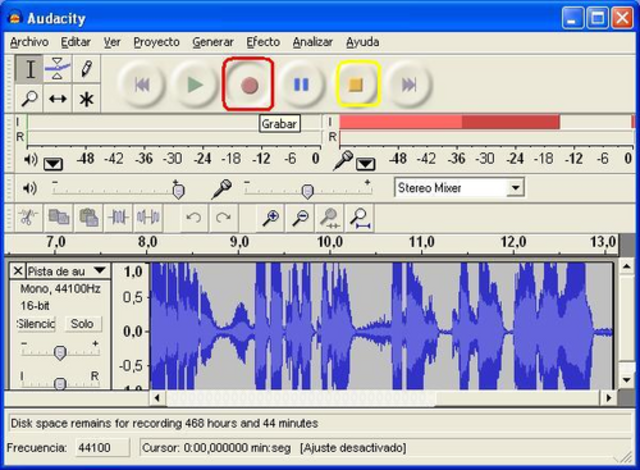Open the Analizar menu
The height and width of the screenshot is (470, 640).
click(x=313, y=42)
